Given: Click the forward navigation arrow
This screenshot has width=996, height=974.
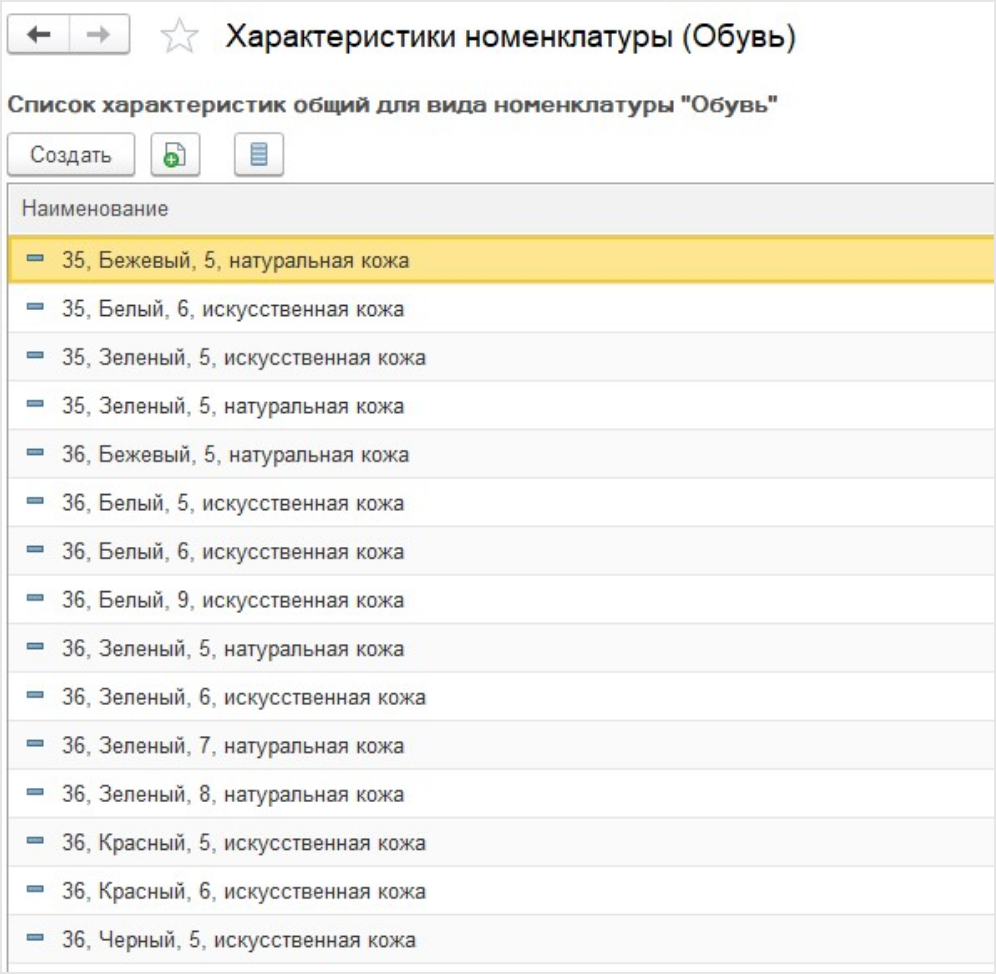Looking at the screenshot, I should point(99,35).
